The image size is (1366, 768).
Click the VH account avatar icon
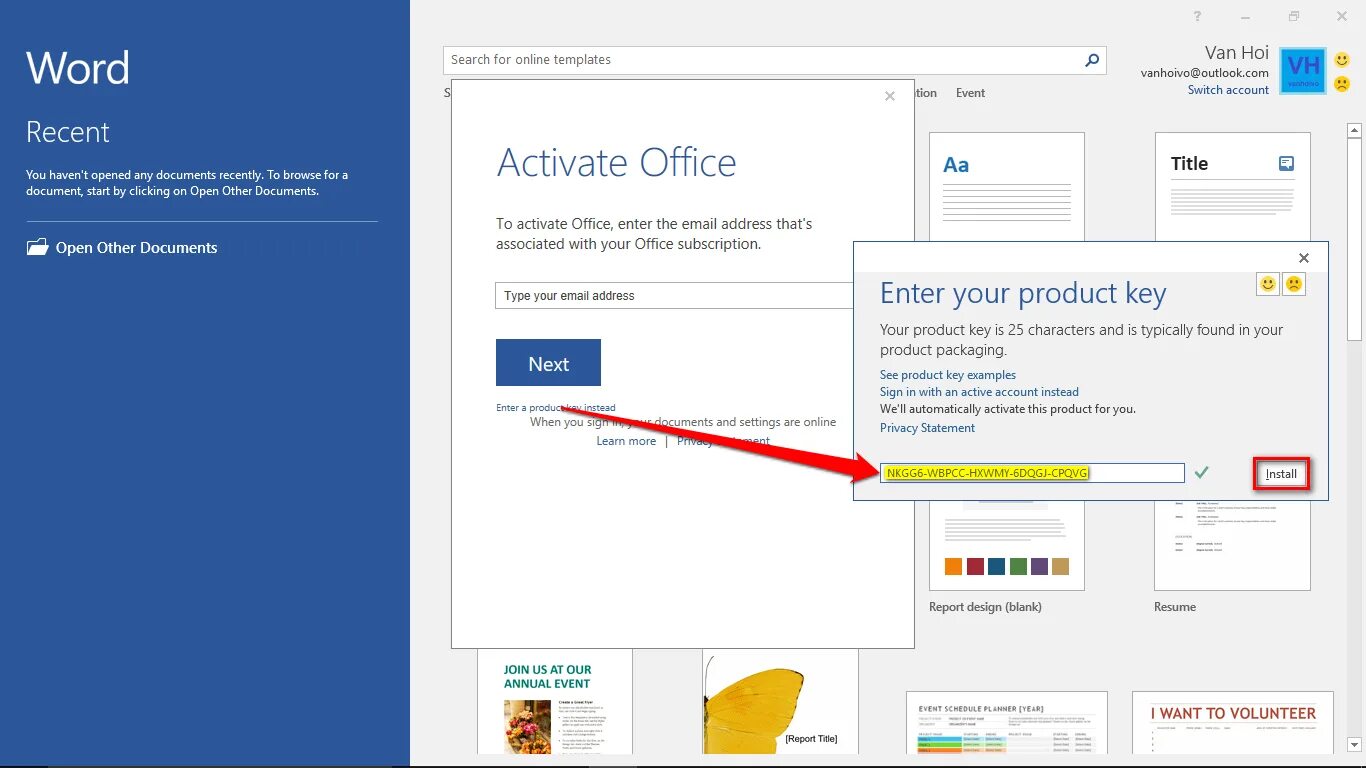[1302, 70]
